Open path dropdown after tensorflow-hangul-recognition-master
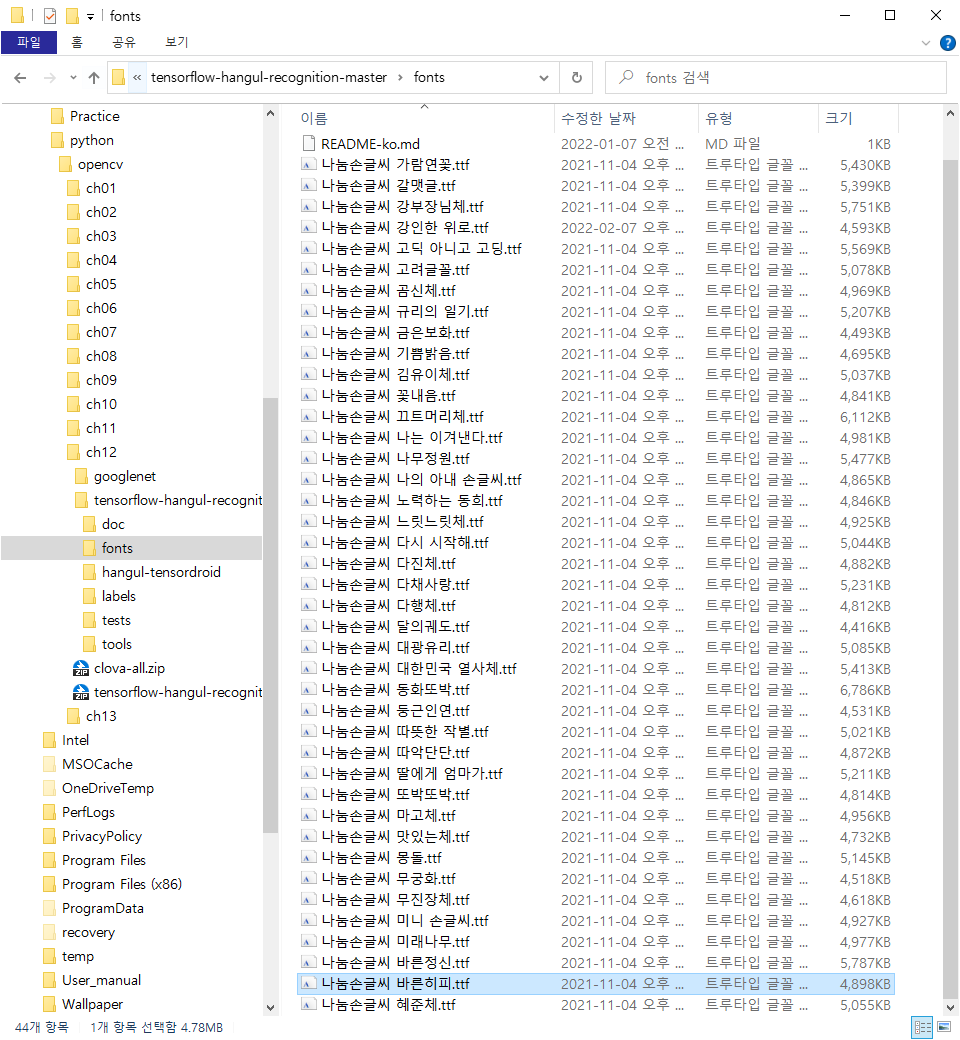The height and width of the screenshot is (1040, 960). (x=400, y=78)
